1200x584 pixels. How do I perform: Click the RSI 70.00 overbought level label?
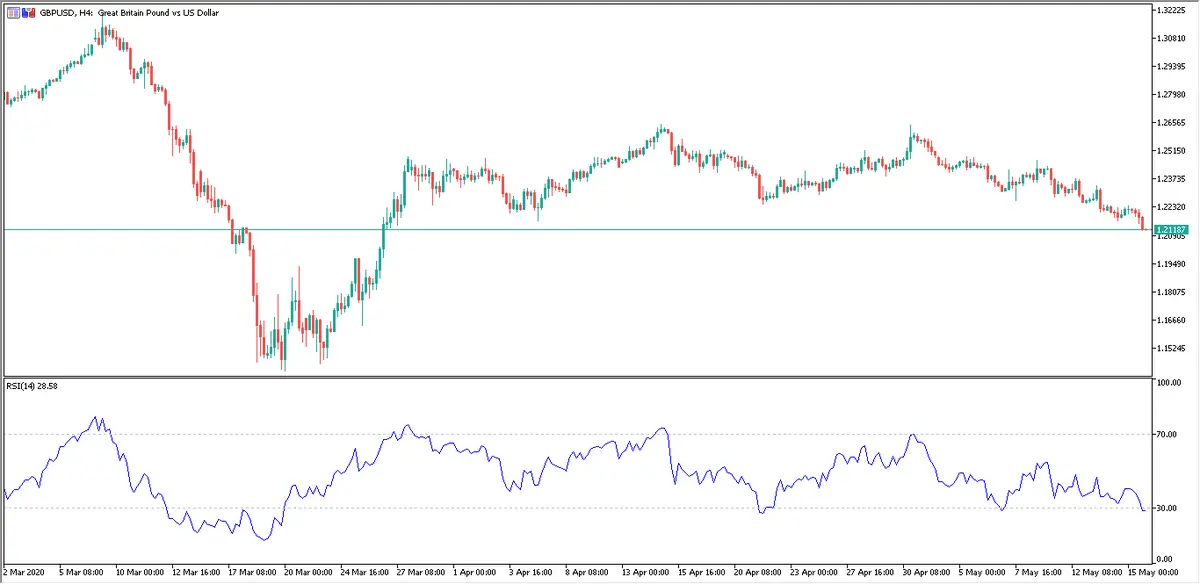pyautogui.click(x=1166, y=434)
